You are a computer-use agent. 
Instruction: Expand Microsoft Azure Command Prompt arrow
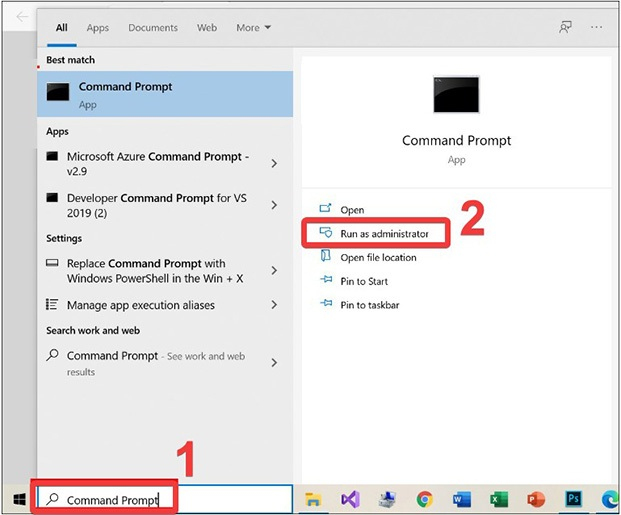[x=274, y=164]
